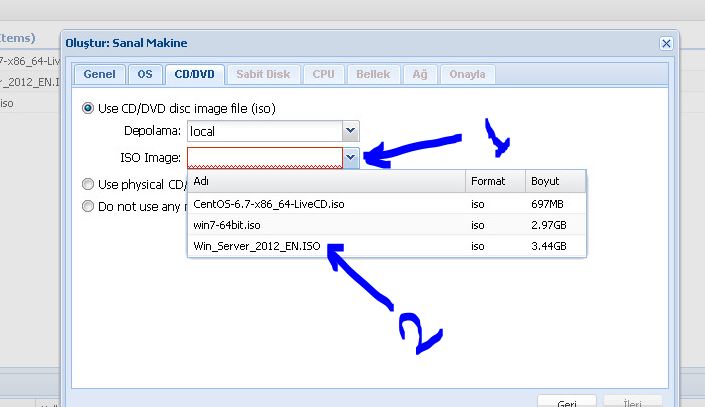This screenshot has width=705, height=407.
Task: Click inside the ISO Image input field
Action: [x=264, y=157]
